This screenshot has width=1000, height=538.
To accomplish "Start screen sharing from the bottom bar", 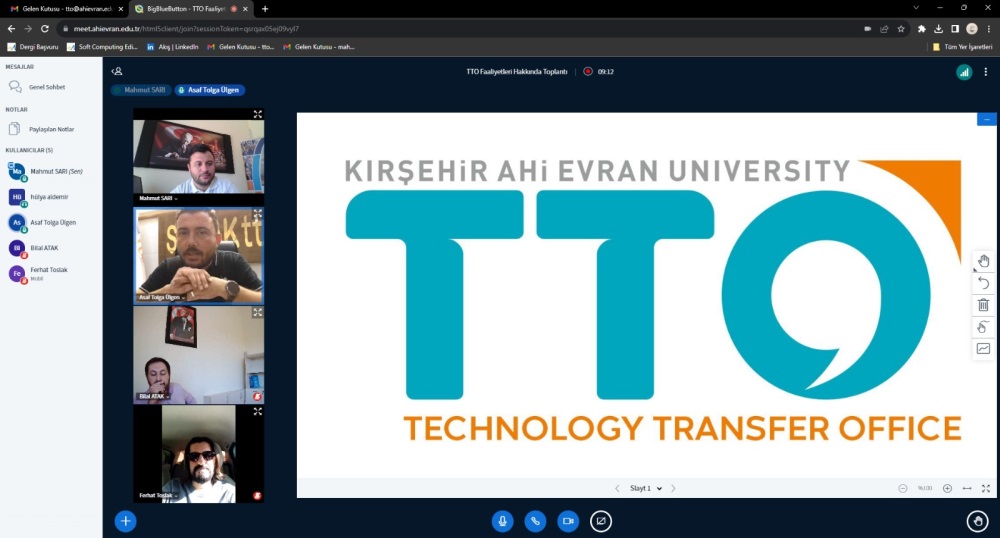I will (x=601, y=521).
